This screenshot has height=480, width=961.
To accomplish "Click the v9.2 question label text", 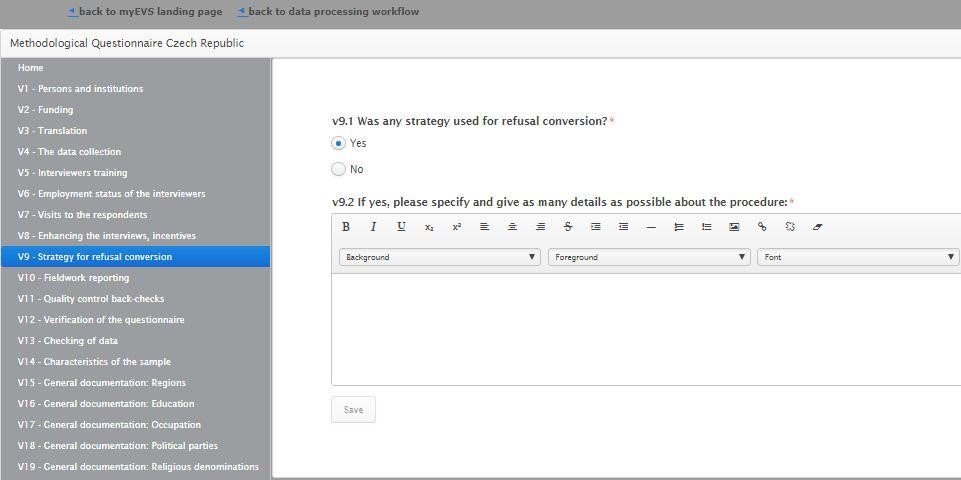I will [x=560, y=202].
